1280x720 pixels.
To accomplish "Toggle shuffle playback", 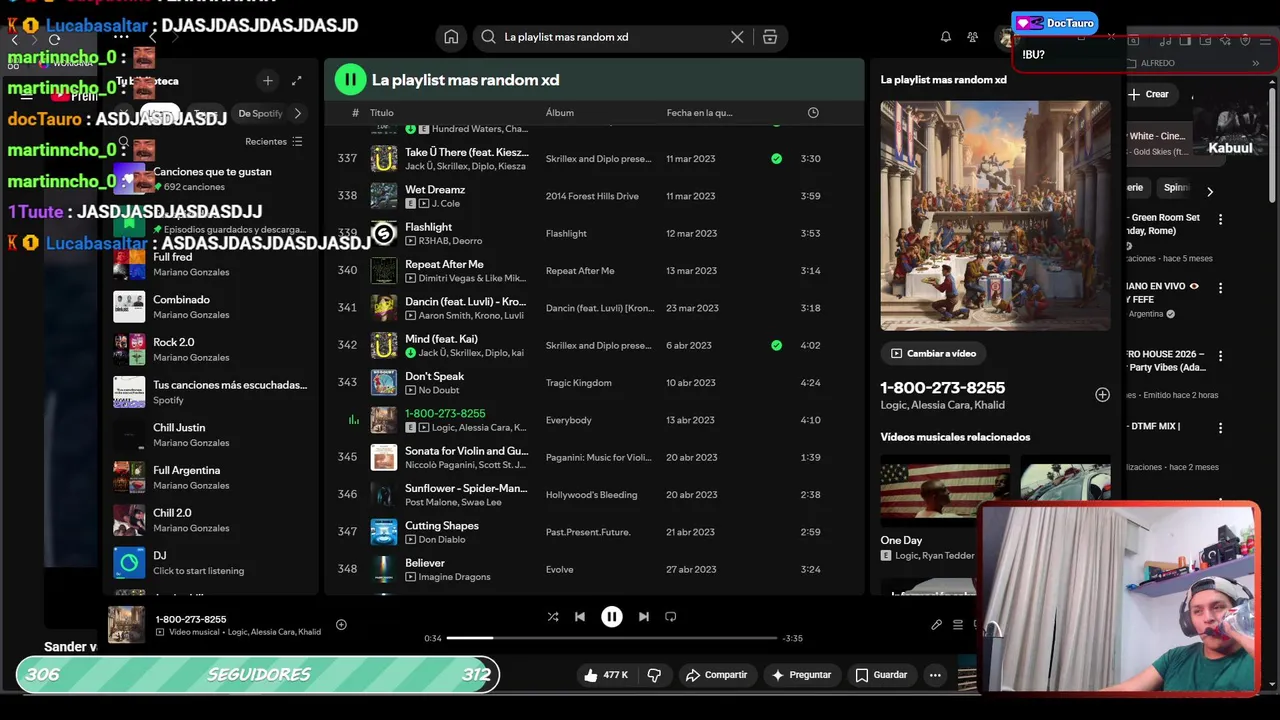I will [553, 617].
